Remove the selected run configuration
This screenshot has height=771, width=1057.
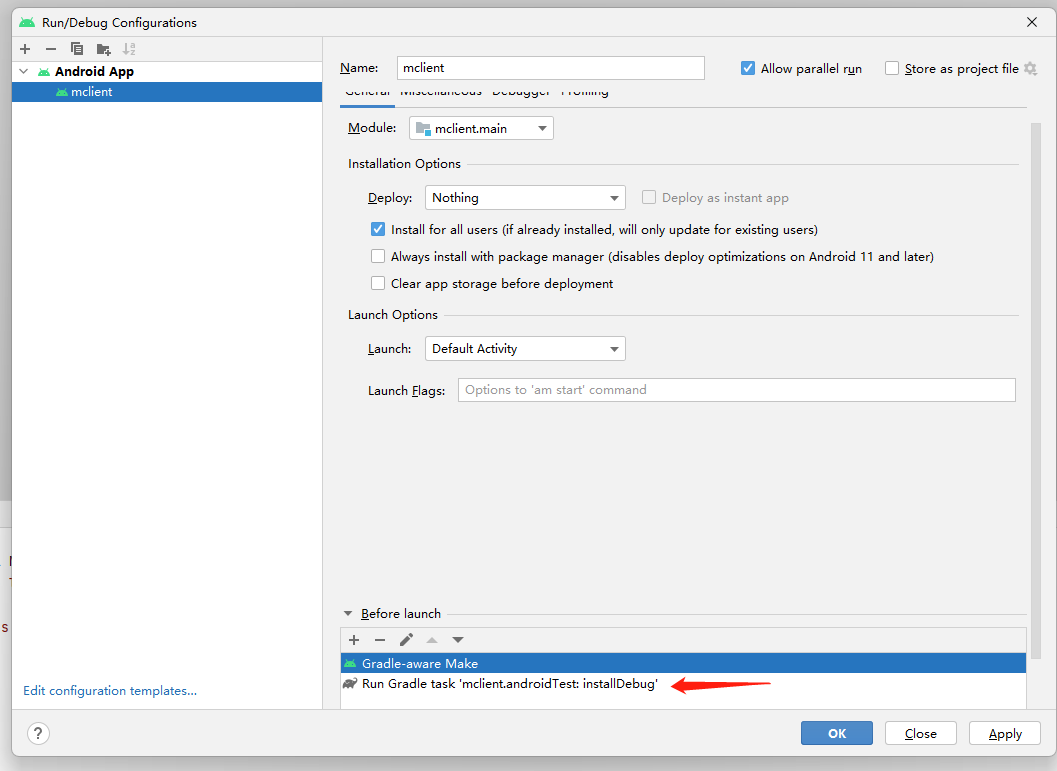51,49
